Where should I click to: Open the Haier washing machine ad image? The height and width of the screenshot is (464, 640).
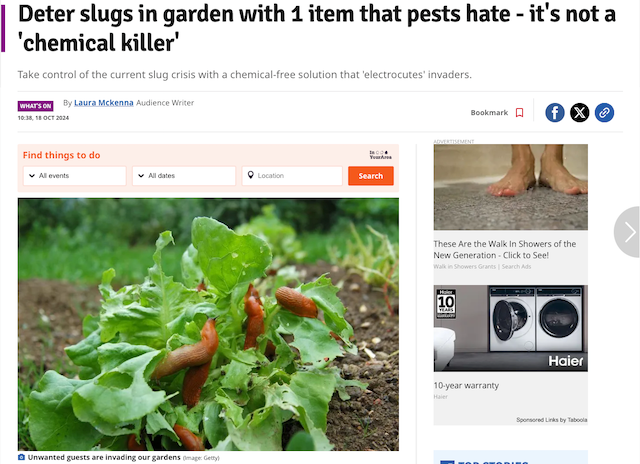511,329
